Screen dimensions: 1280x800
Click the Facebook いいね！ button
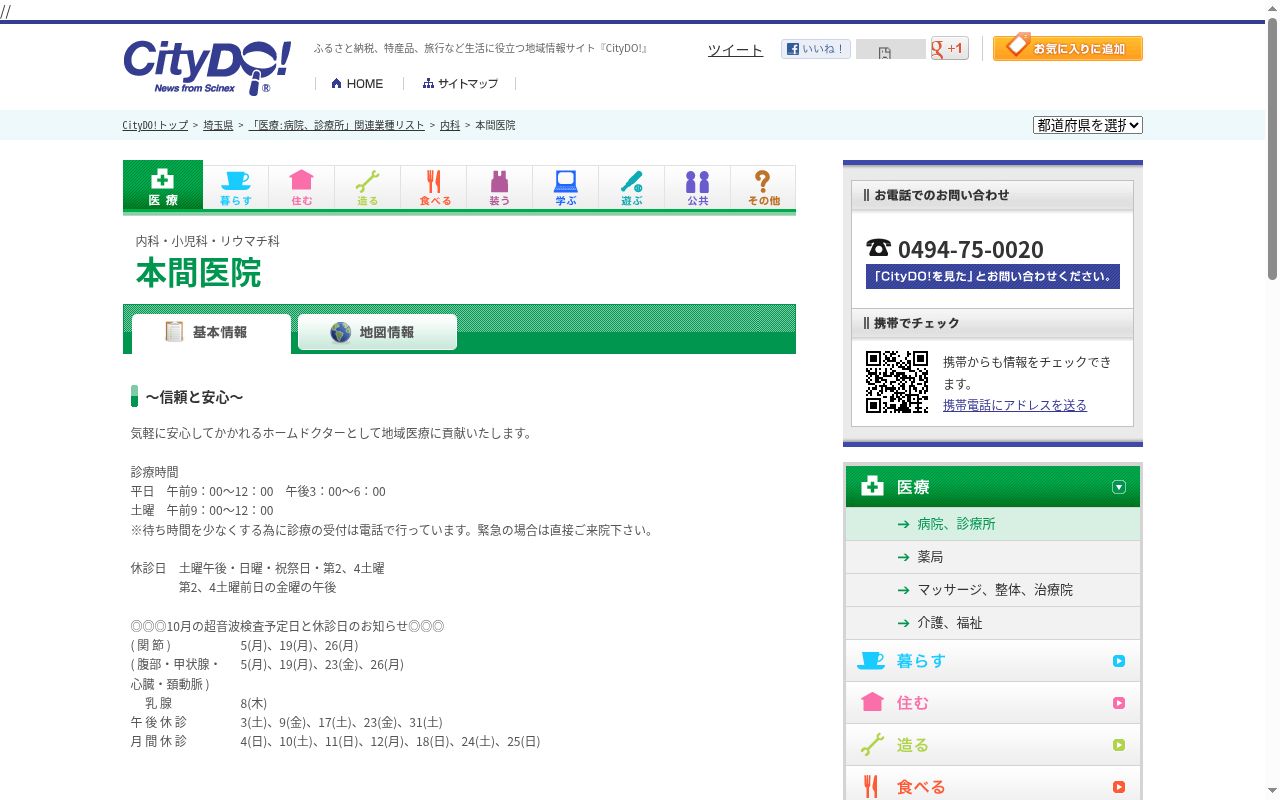(x=816, y=49)
